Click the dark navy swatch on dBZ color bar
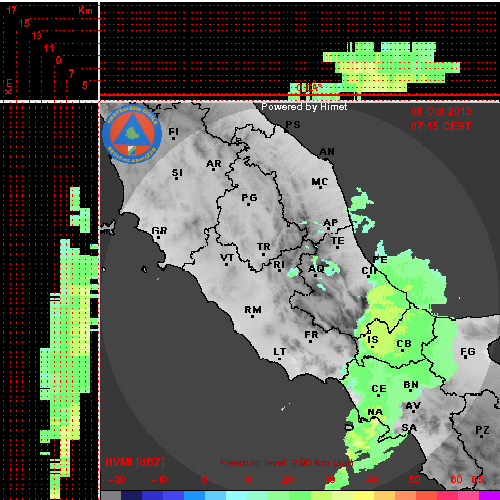500x500 pixels. [x=131, y=496]
